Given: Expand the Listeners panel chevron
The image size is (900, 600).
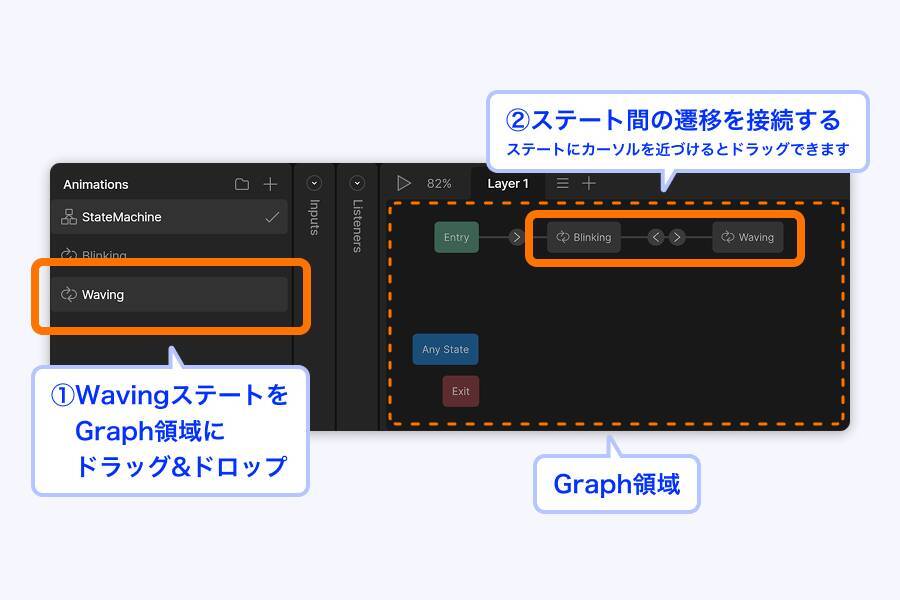Looking at the screenshot, I should 357,184.
